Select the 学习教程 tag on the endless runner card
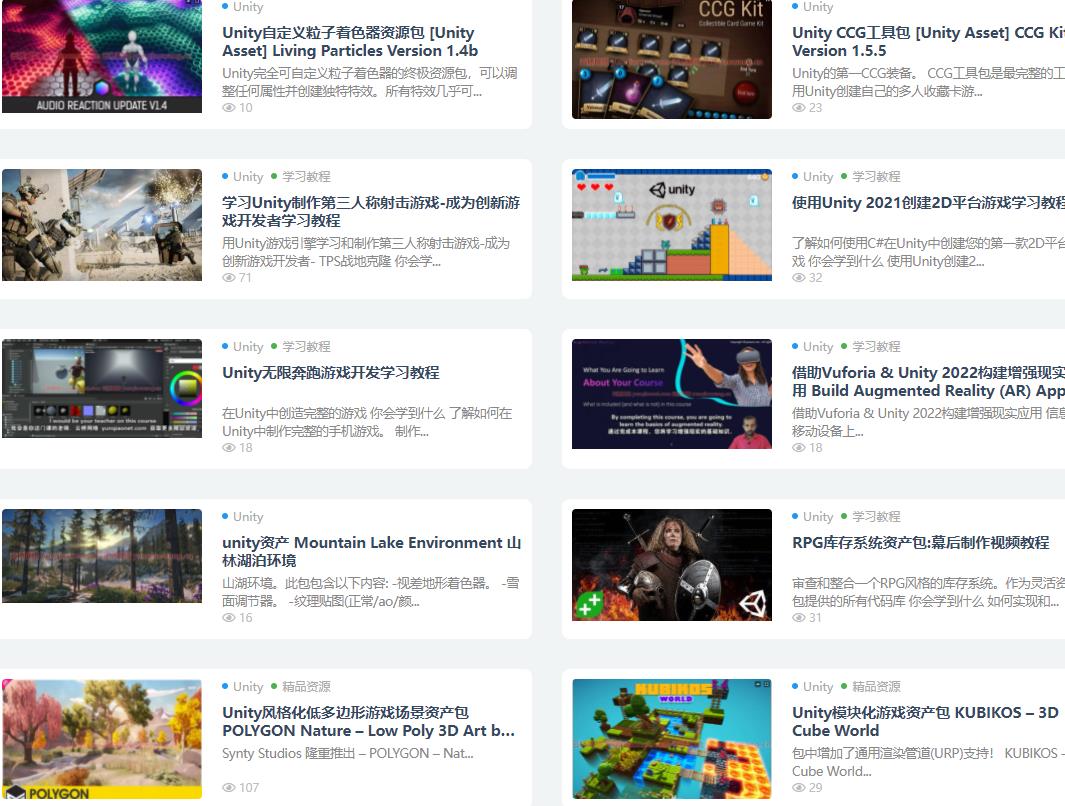1065x806 pixels. 306,346
